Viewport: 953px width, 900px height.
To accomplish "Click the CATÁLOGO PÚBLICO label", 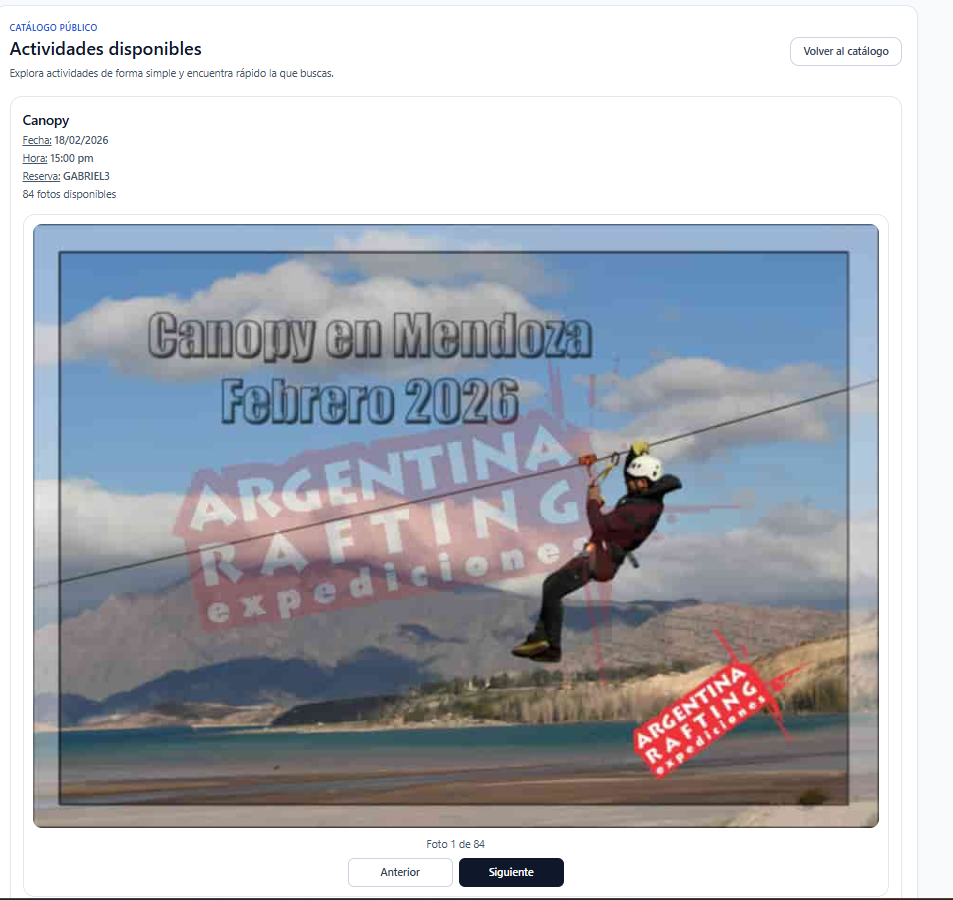I will [53, 27].
